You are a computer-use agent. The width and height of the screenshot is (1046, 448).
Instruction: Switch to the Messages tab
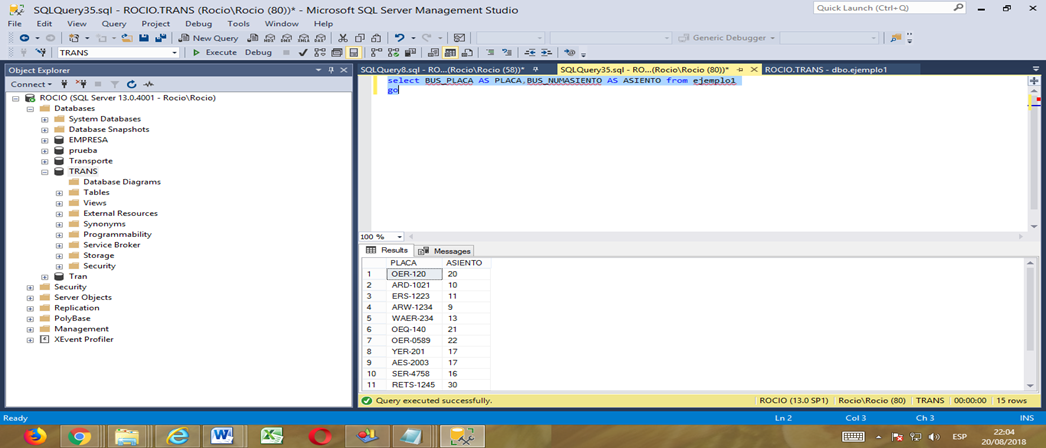(x=445, y=251)
